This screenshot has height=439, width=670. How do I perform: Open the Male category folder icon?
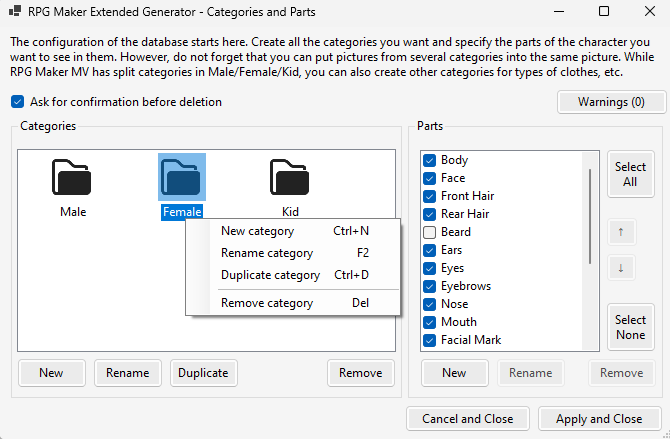click(72, 177)
